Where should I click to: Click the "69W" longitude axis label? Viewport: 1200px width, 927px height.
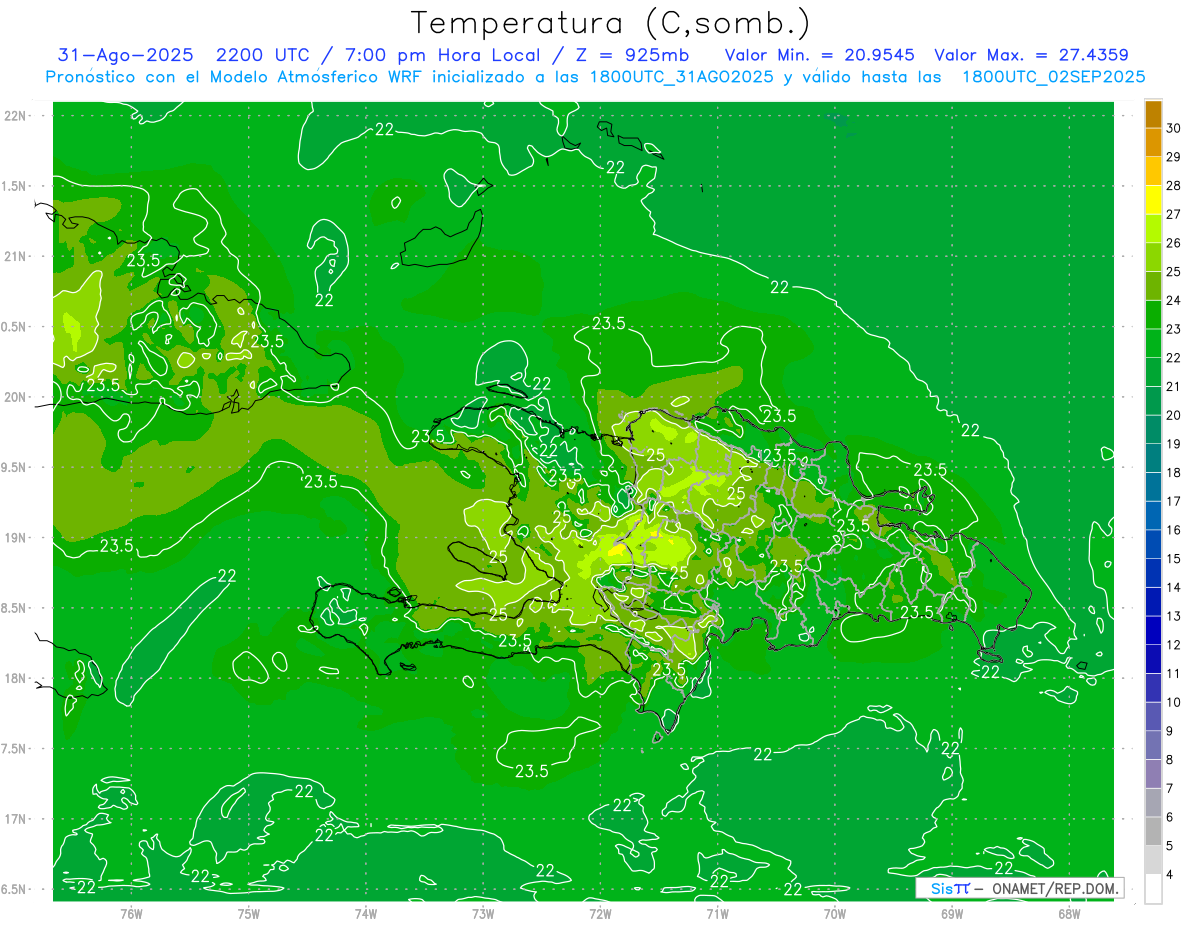(x=952, y=914)
